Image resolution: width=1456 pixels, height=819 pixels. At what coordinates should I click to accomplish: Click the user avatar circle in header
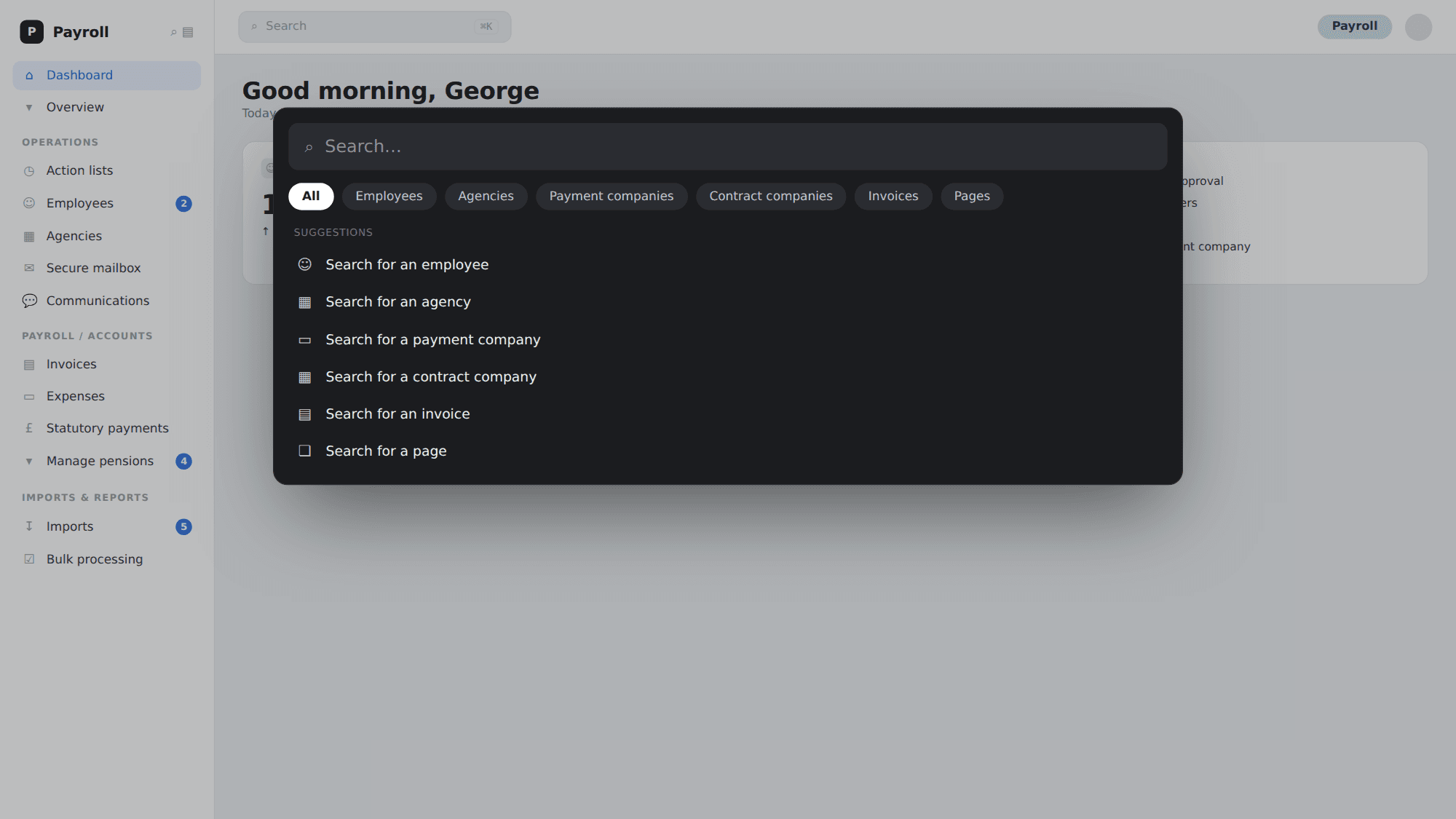1418,27
